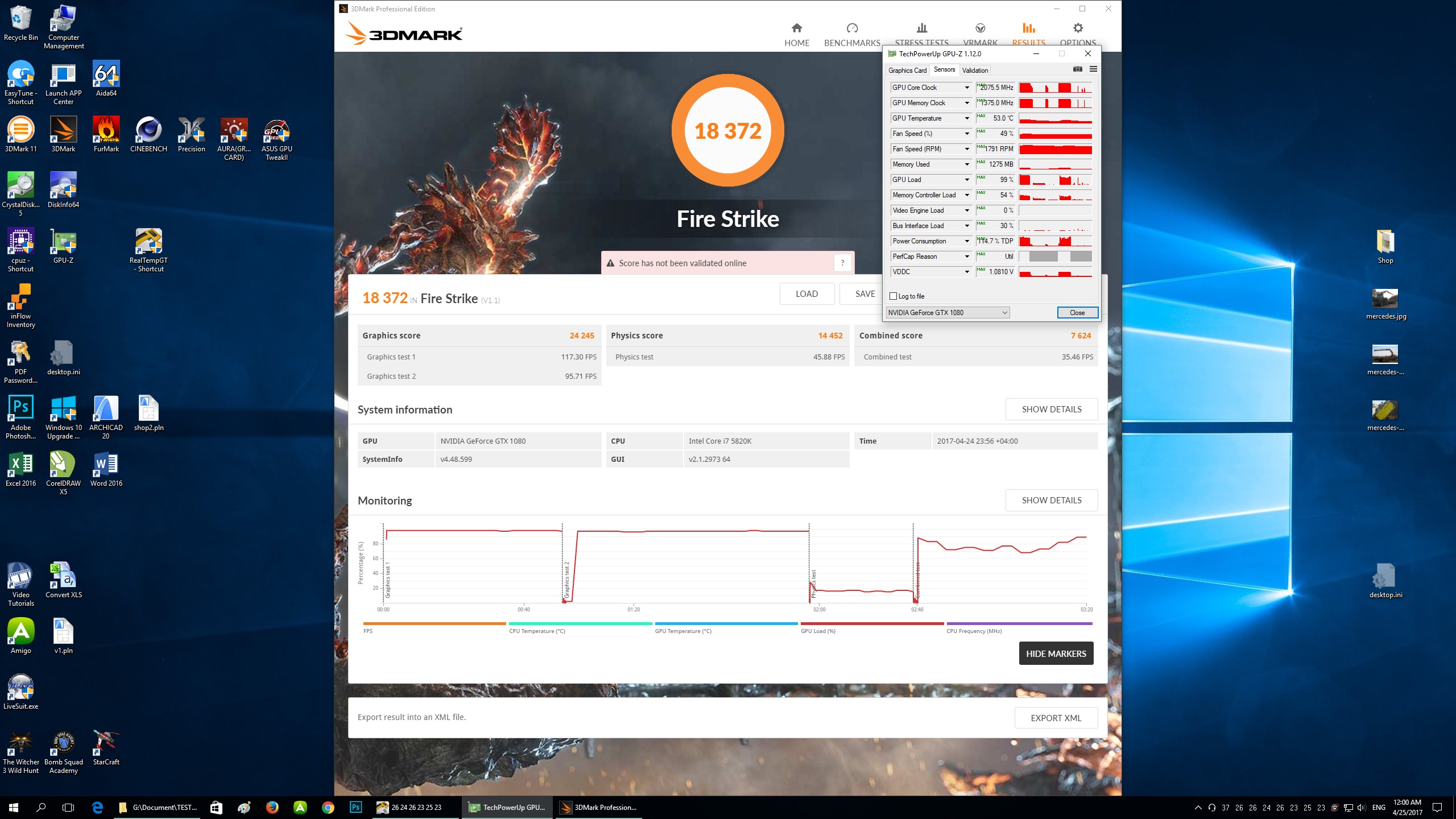Click the score validation help question mark

(x=842, y=263)
